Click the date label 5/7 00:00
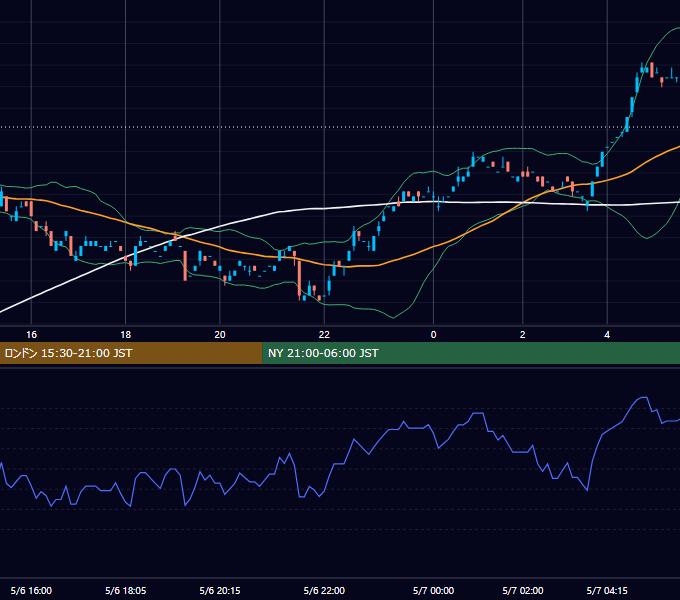Image resolution: width=680 pixels, height=600 pixels. point(433,590)
